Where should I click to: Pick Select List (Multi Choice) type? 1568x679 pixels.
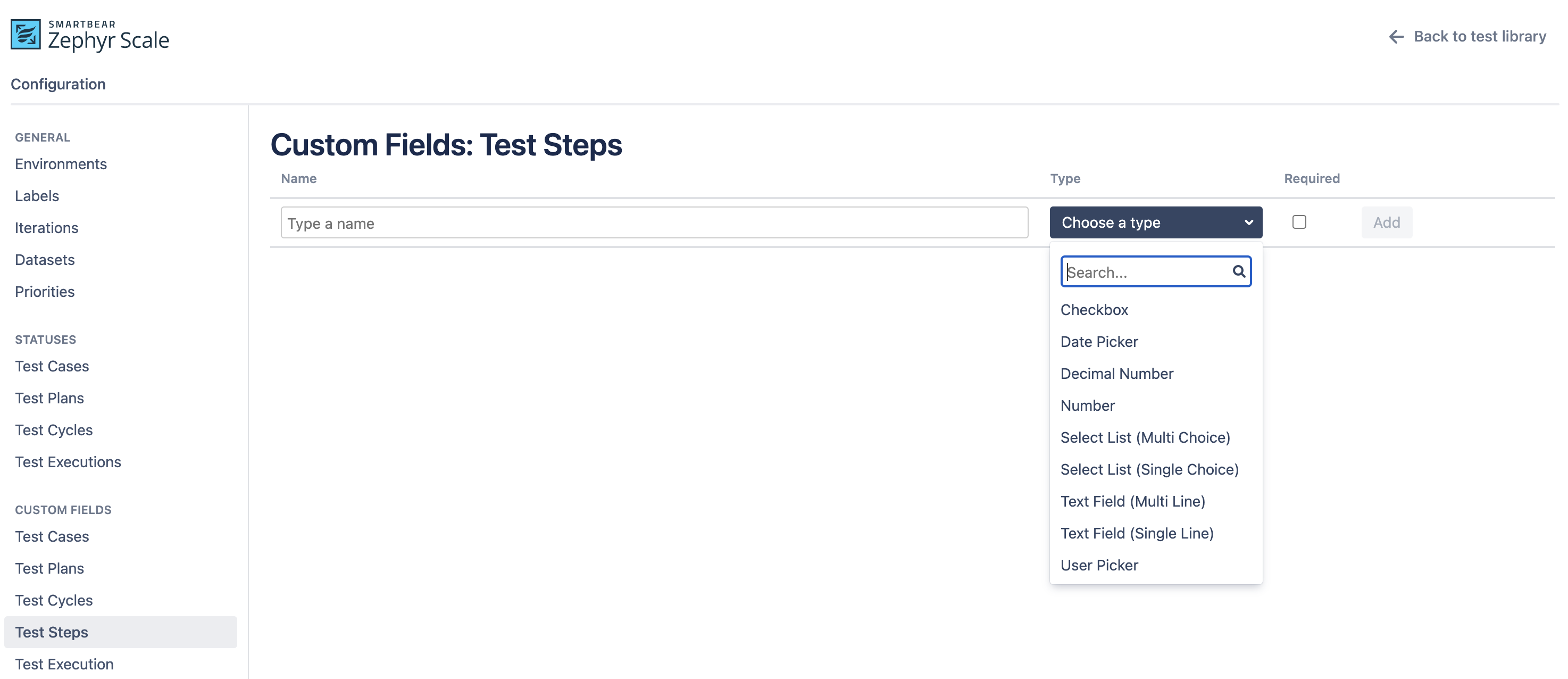pyautogui.click(x=1145, y=437)
